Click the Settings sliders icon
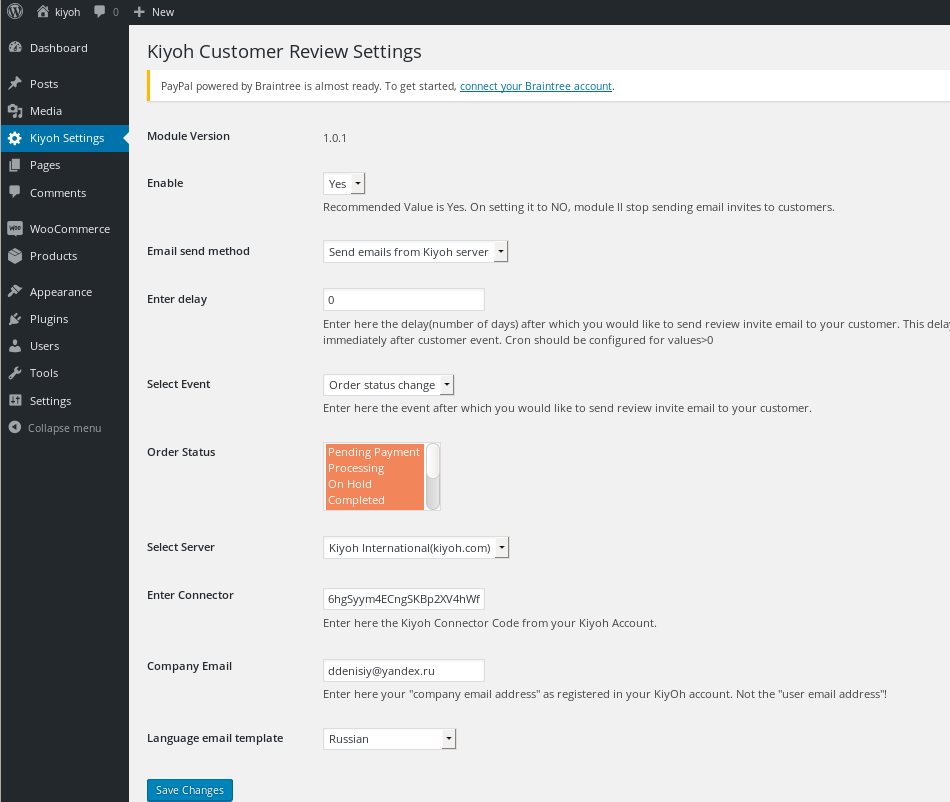This screenshot has height=802, width=950. pos(15,400)
